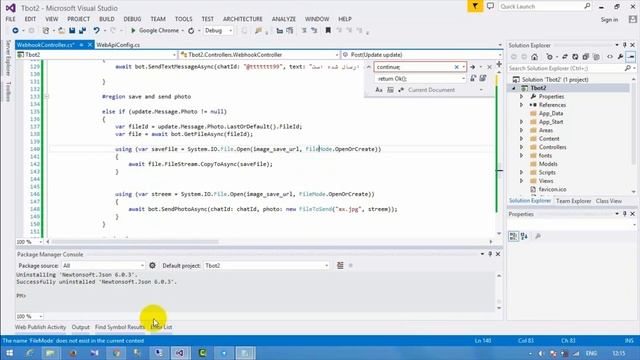Click the bookmark toggle icon in toolbar
640x360 pixels.
(328, 31)
